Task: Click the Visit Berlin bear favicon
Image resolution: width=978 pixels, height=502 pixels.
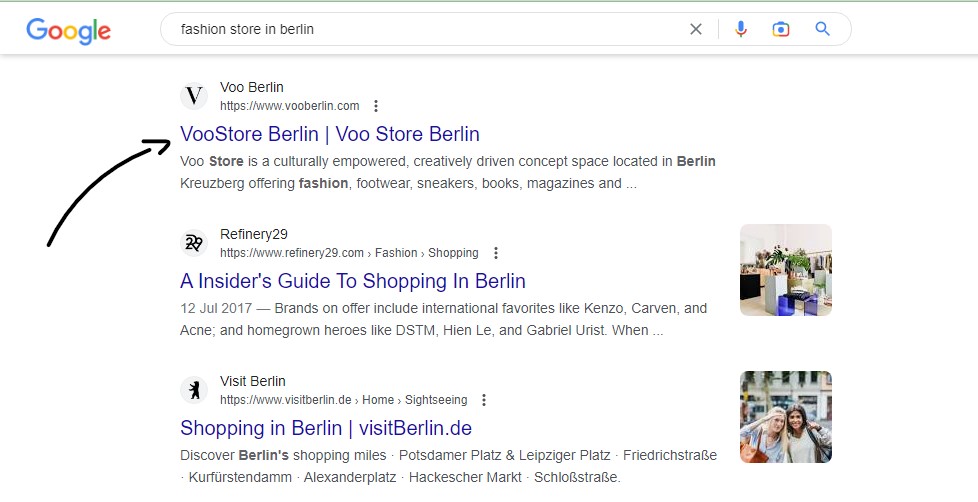Action: click(x=194, y=390)
